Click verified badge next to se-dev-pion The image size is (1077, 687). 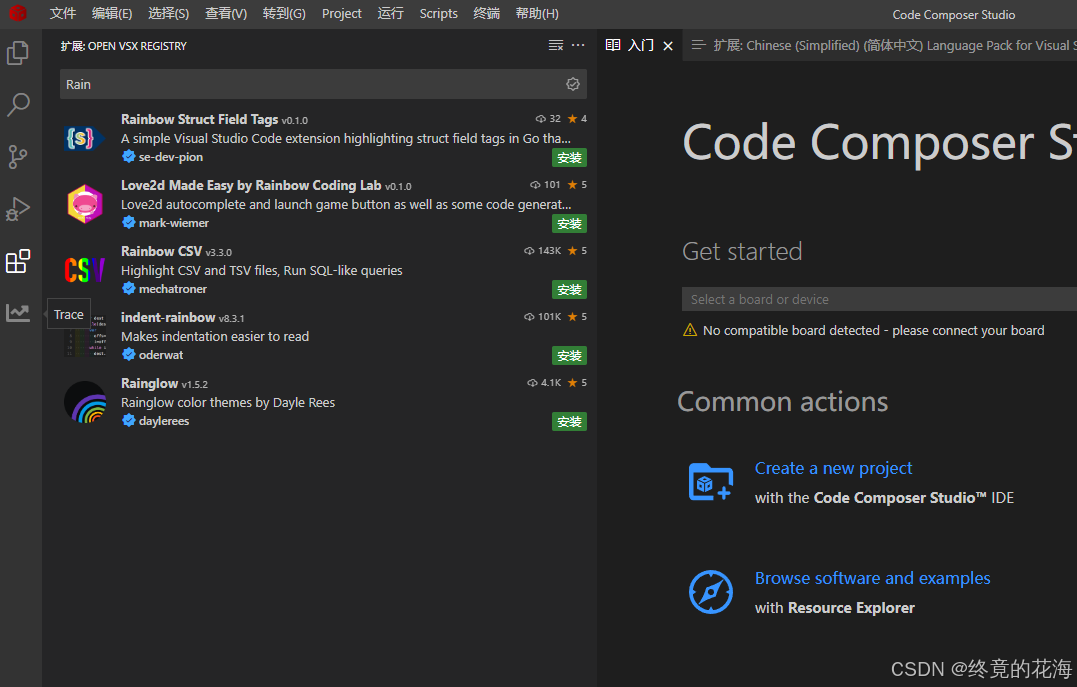pos(128,157)
